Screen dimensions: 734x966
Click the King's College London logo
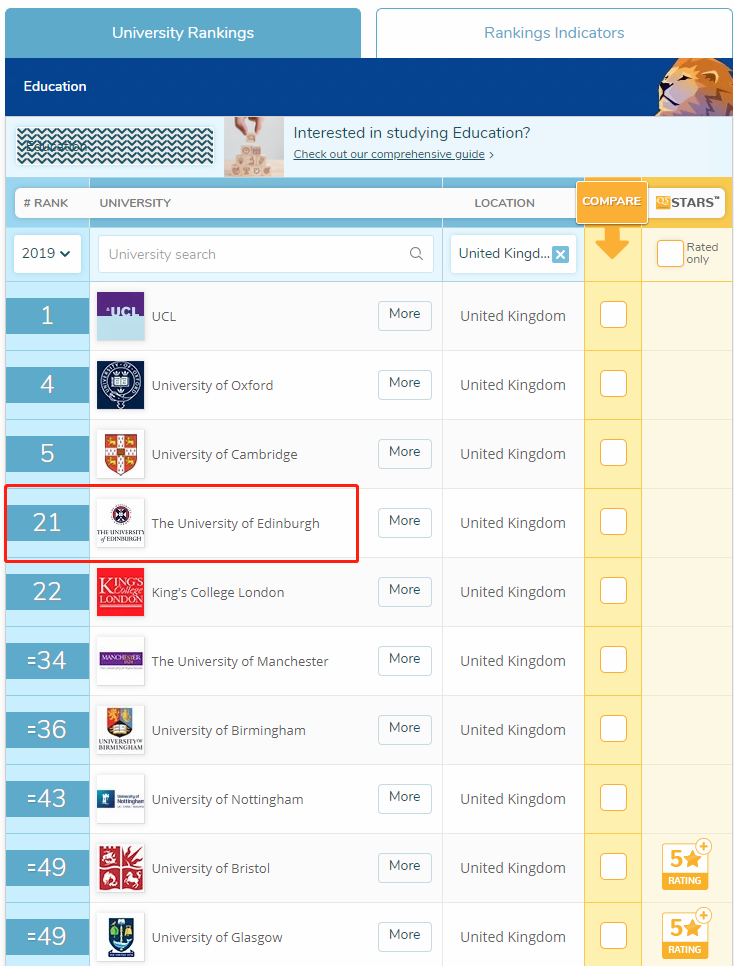[x=120, y=592]
